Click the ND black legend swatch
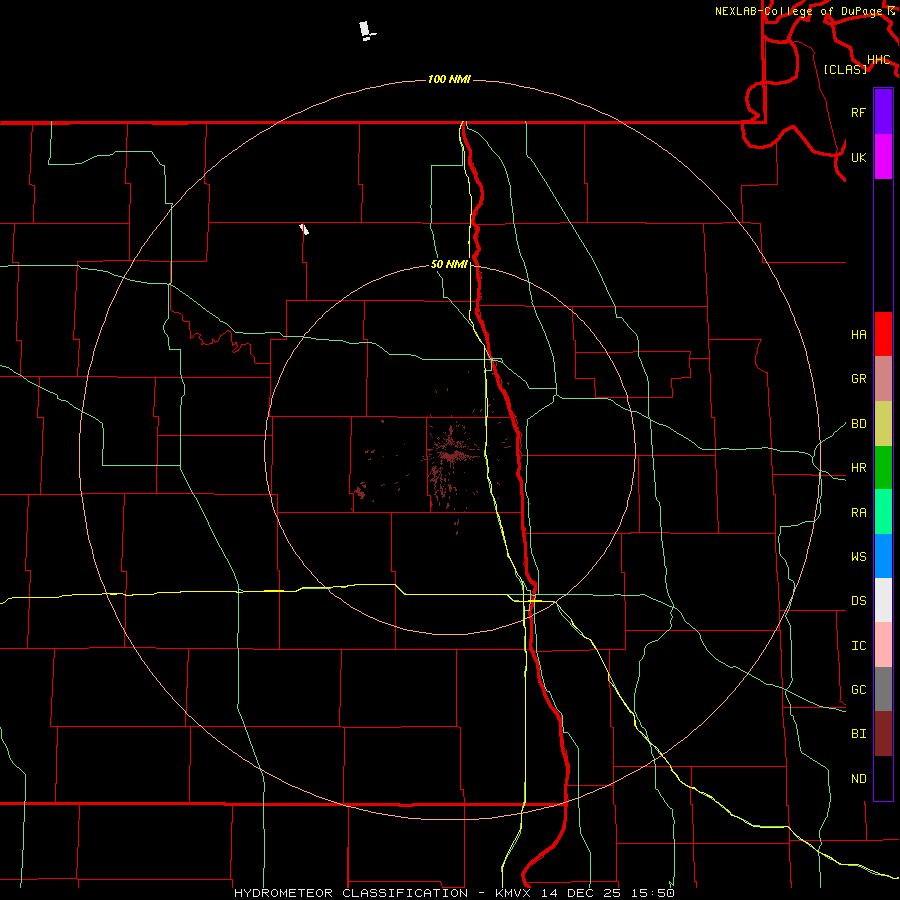The width and height of the screenshot is (900, 900). coord(883,778)
